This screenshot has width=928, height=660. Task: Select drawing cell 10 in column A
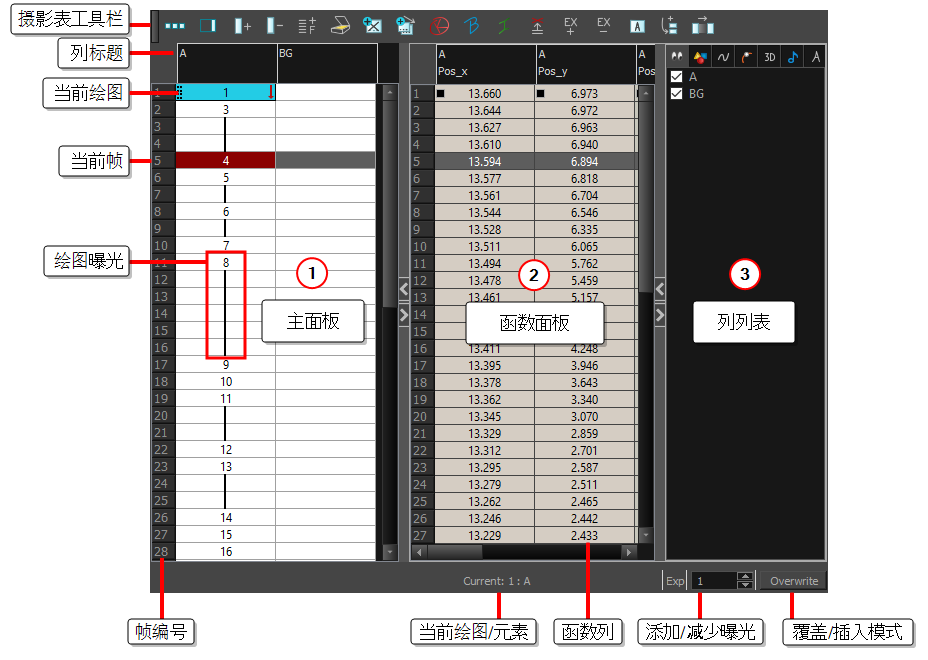point(225,382)
